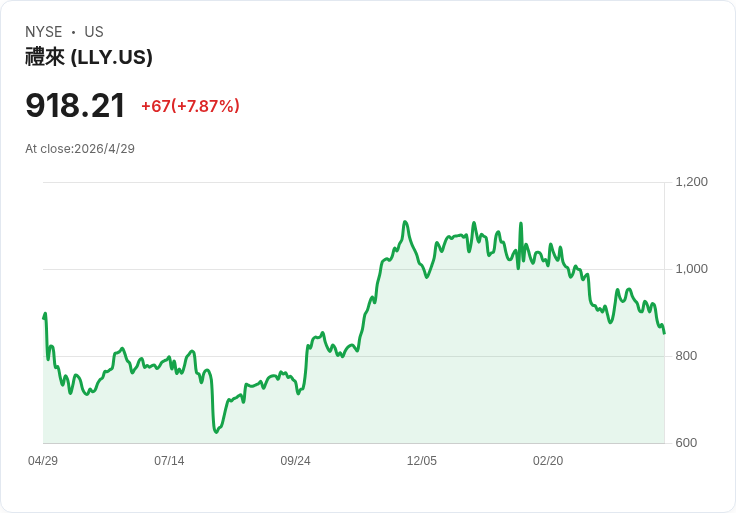Click the chart's lowest dip after 07/14

(216, 432)
